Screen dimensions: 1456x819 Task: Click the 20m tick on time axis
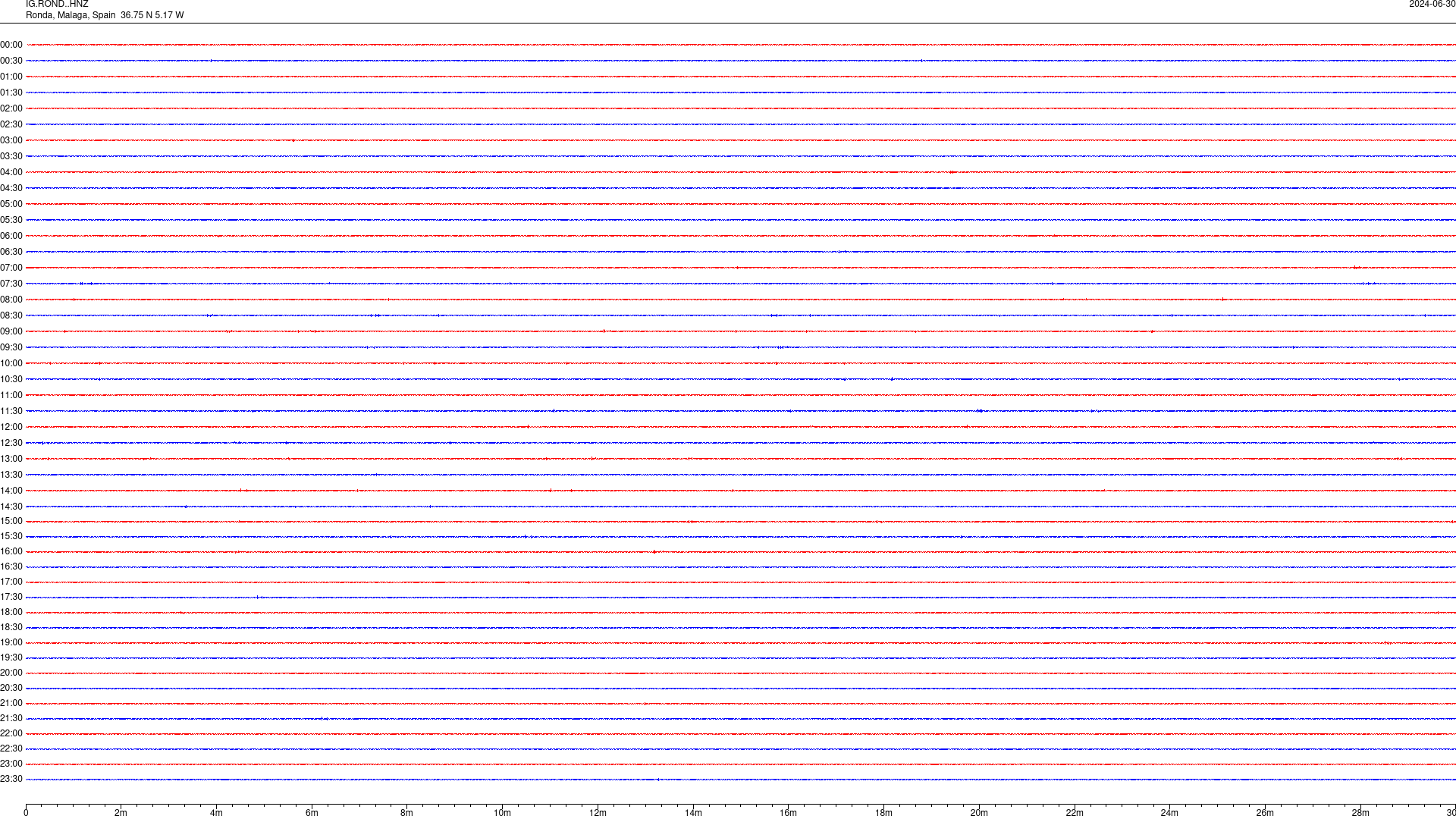[x=979, y=813]
